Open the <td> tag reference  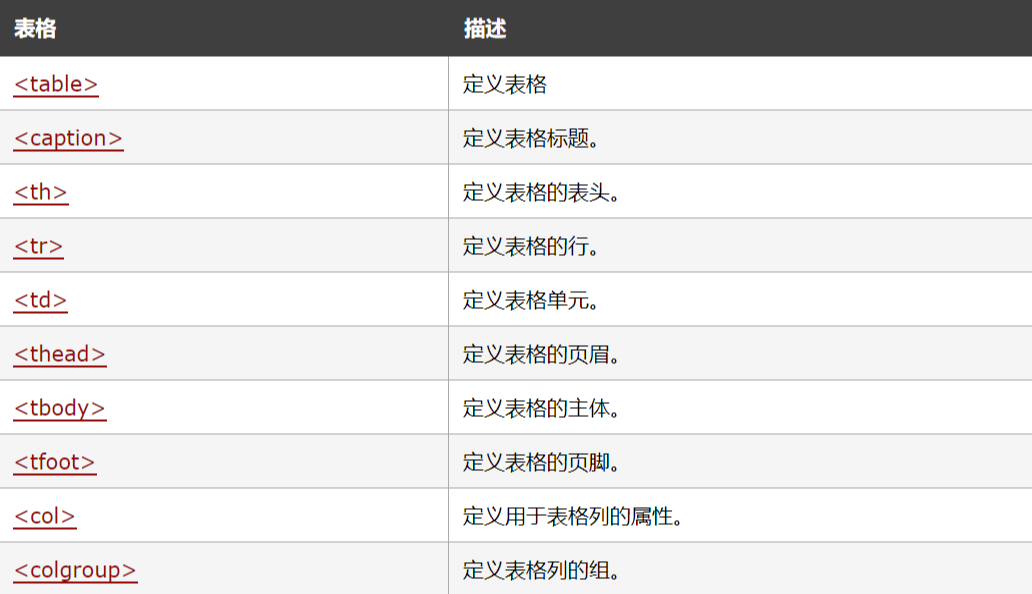point(41,300)
